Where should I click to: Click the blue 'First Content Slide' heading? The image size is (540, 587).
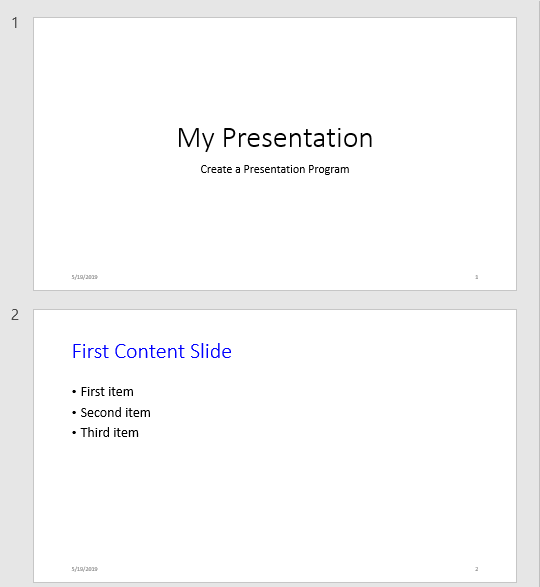(x=152, y=351)
